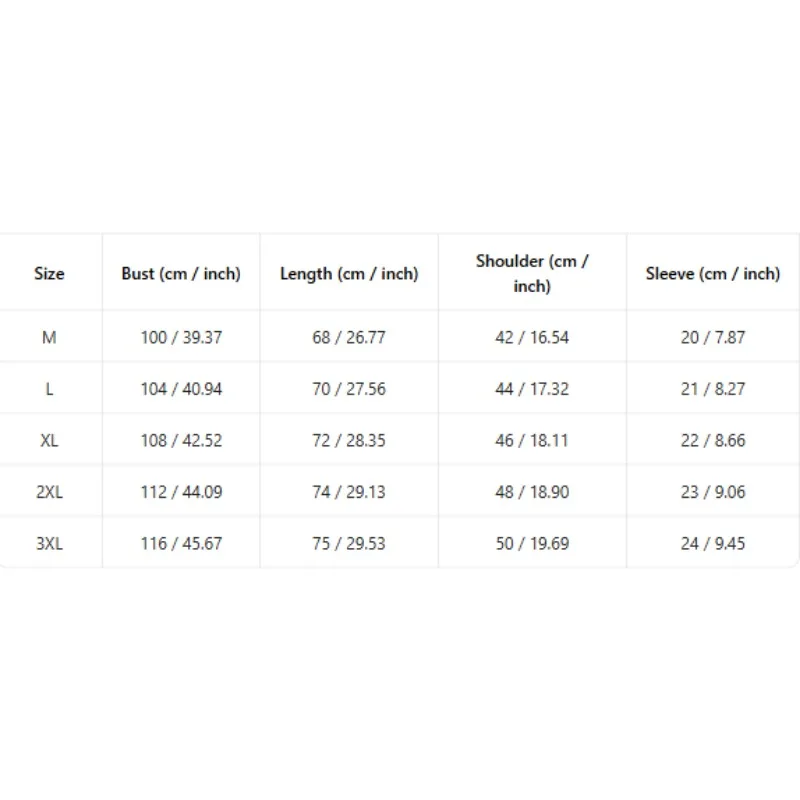Select the bust value 104 / 40.94
Image resolution: width=800 pixels, height=800 pixels.
181,389
